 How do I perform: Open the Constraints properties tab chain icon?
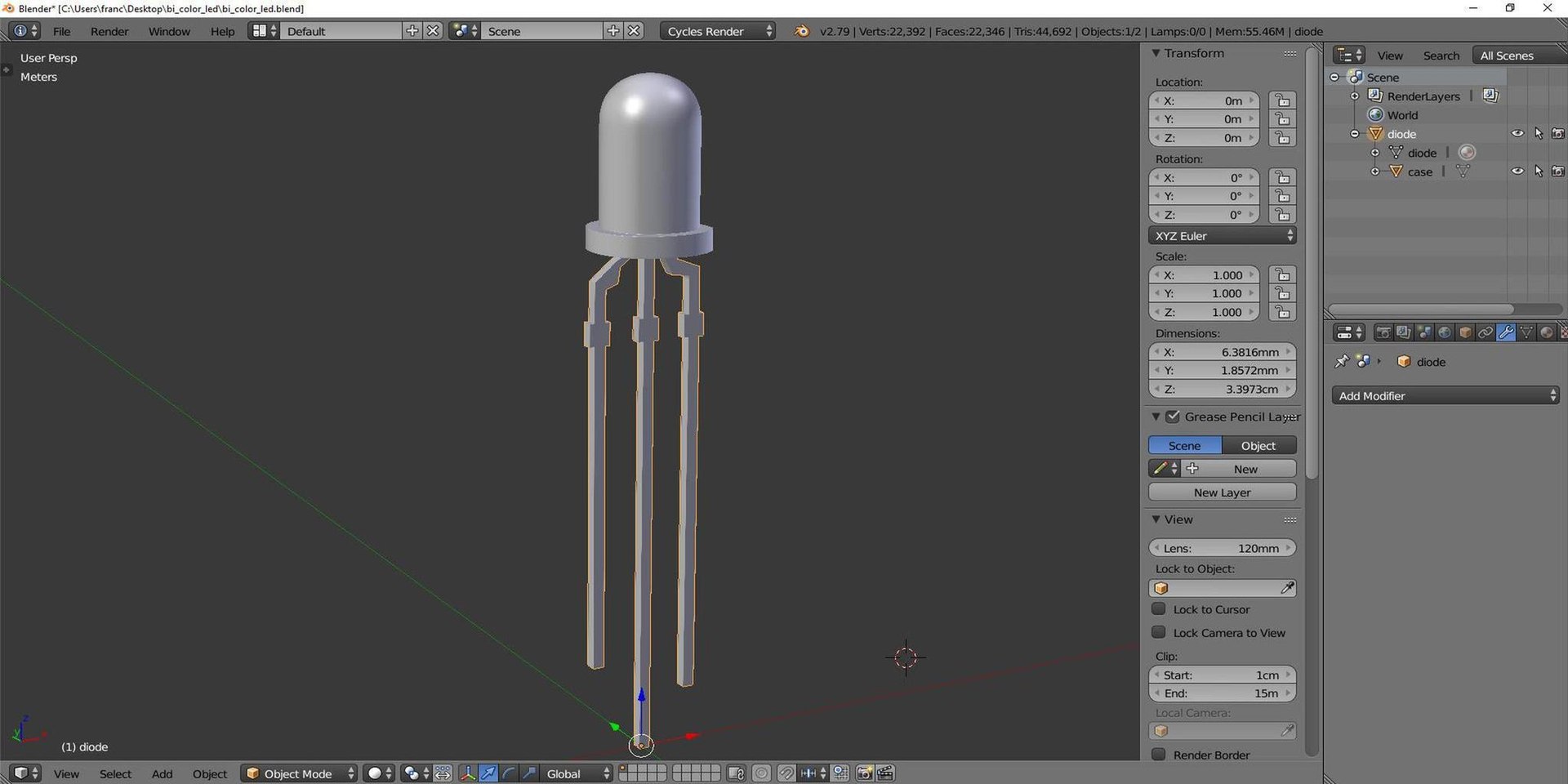pos(1486,332)
